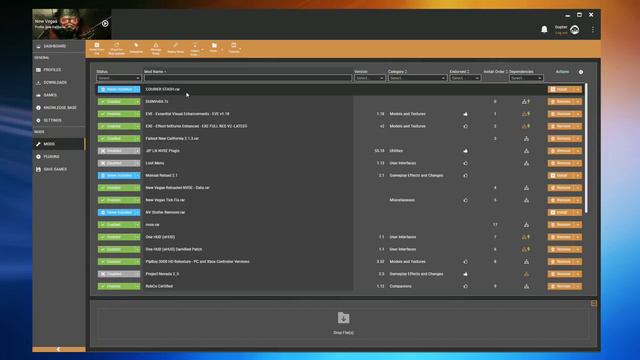
Task: Open Settings in sidebar
Action: (53, 120)
